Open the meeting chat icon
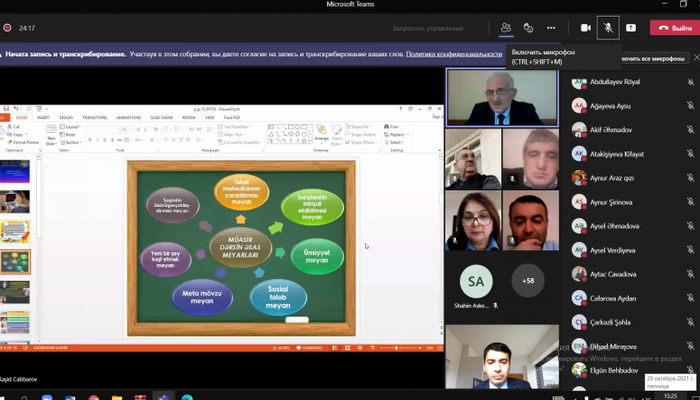This screenshot has width=700, height=400. pos(528,28)
